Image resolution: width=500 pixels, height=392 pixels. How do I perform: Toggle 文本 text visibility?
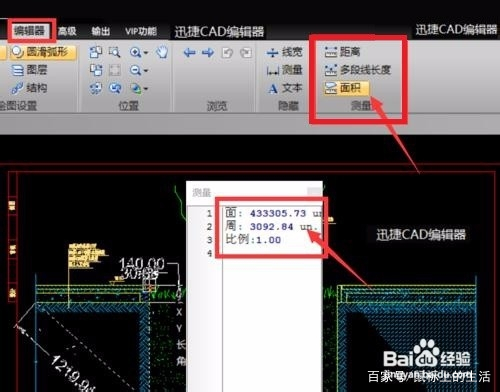coord(284,88)
